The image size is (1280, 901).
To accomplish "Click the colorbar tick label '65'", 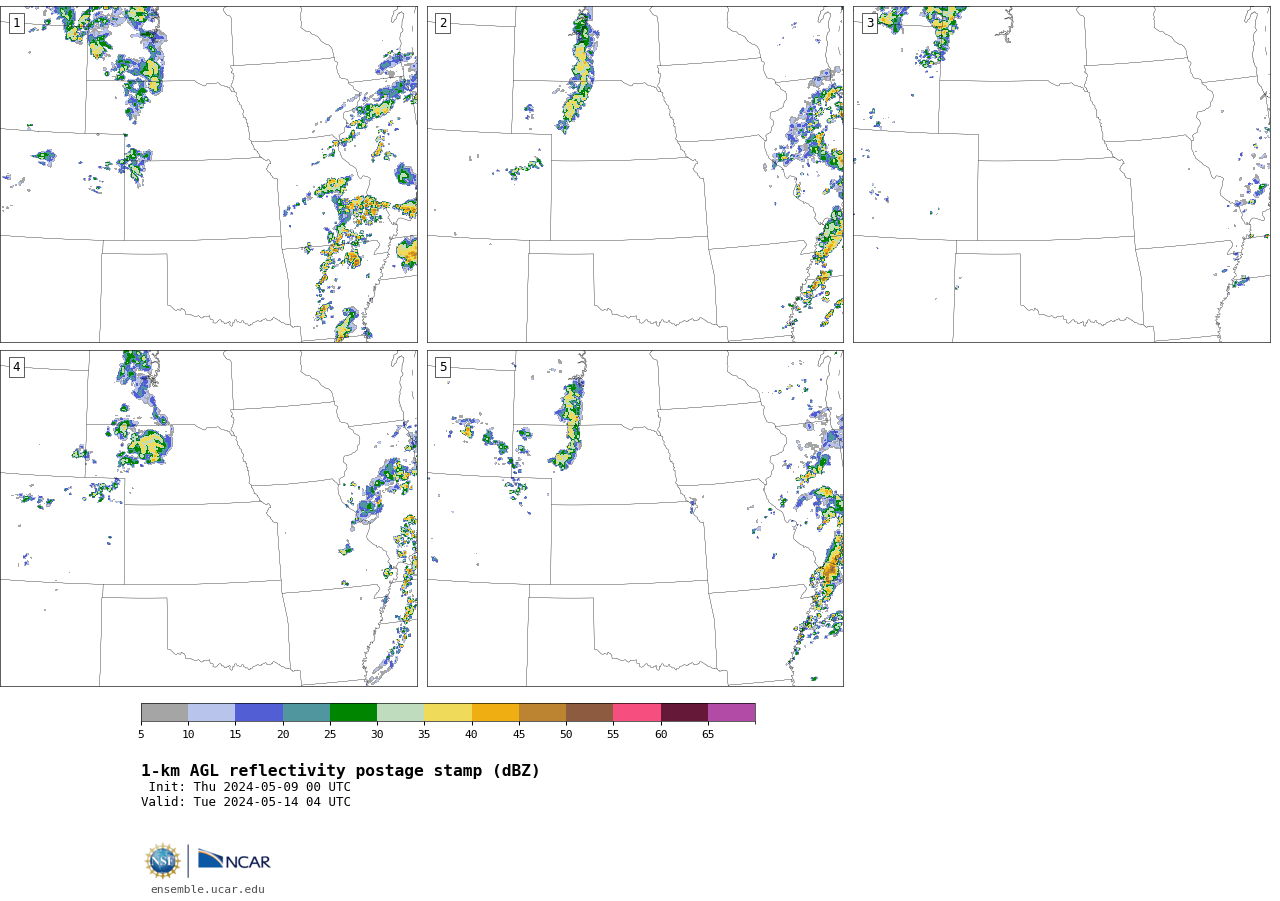I will tap(708, 734).
